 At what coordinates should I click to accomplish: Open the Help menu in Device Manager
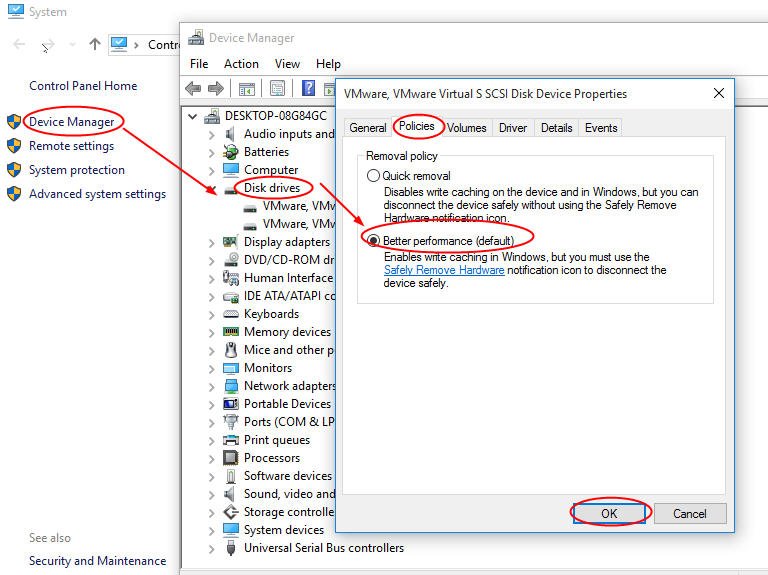[x=328, y=64]
